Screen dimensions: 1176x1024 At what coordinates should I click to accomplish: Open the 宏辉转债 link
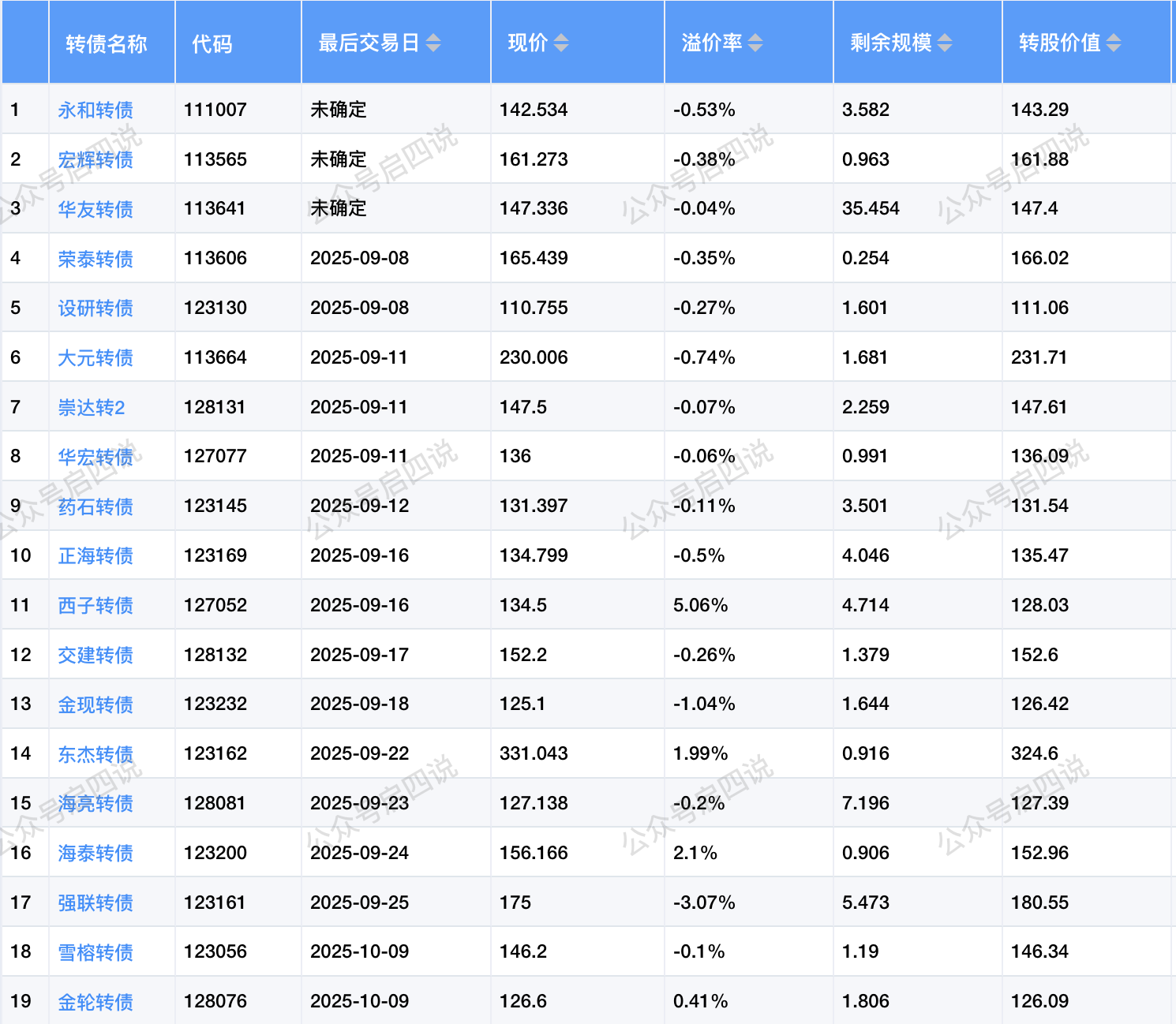(96, 160)
